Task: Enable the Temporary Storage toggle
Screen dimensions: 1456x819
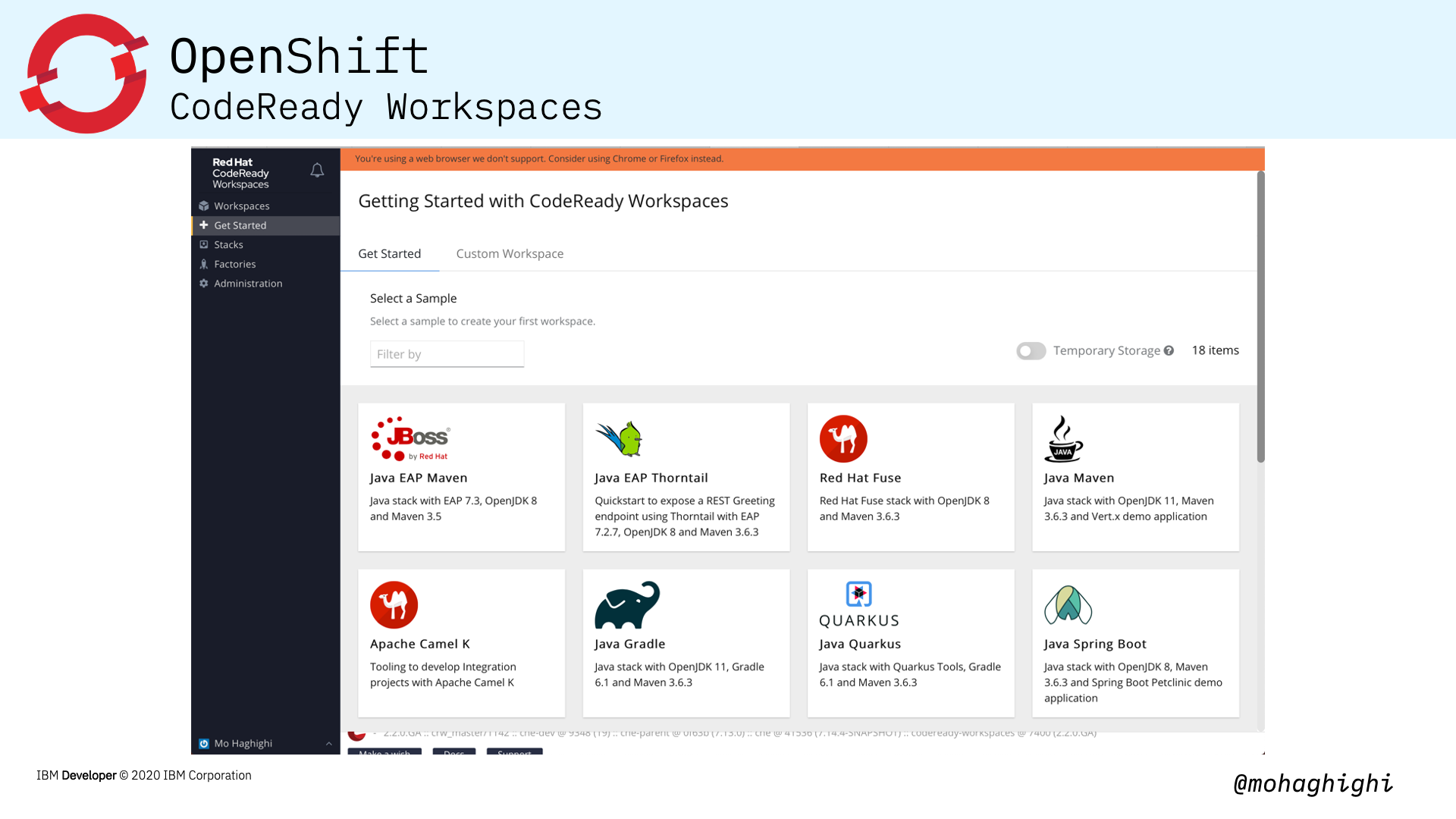Action: tap(1031, 350)
